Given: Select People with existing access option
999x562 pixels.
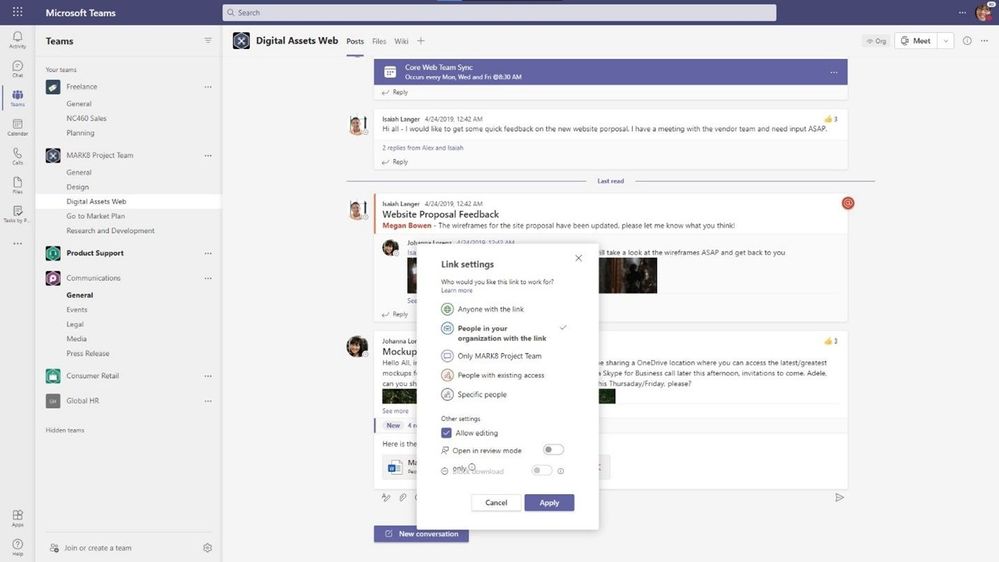Looking at the screenshot, I should point(492,375).
